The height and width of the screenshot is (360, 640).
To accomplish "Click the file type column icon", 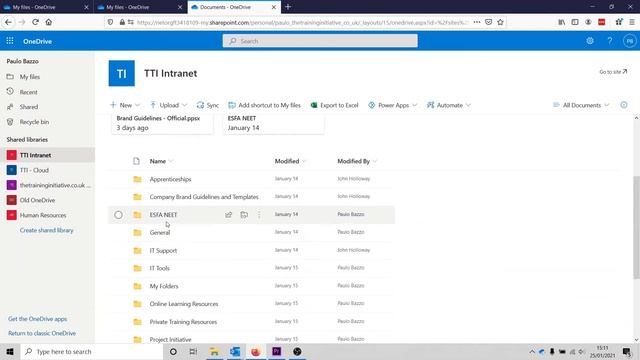I will 136,161.
